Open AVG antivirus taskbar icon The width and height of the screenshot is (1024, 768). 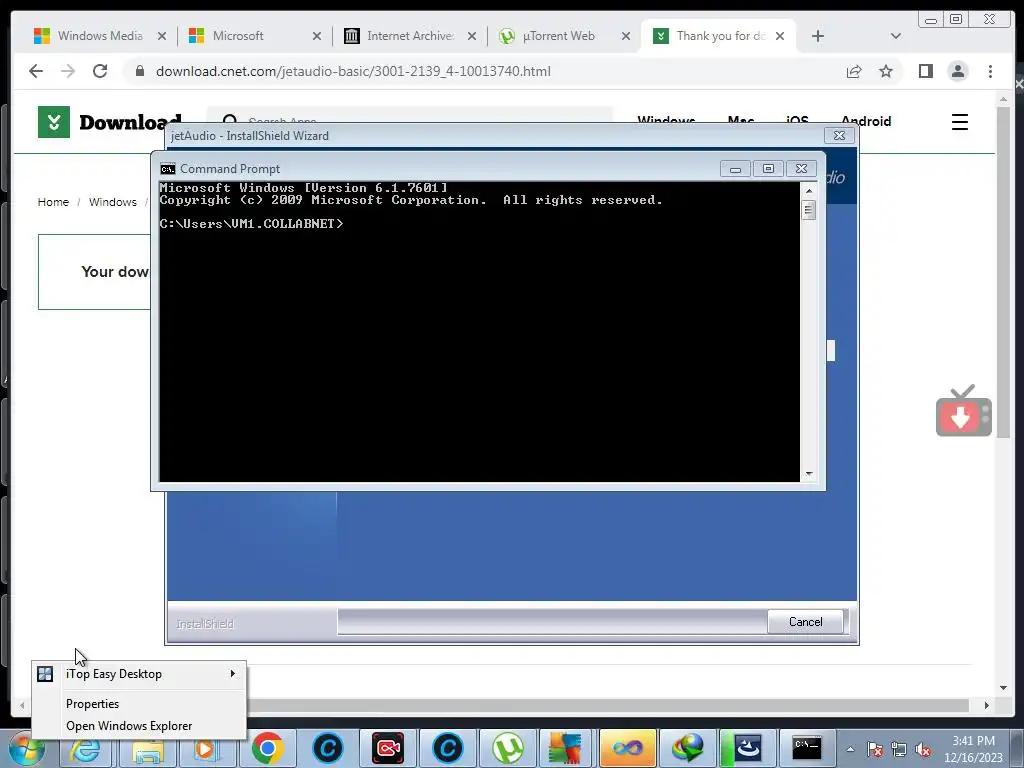coord(566,748)
